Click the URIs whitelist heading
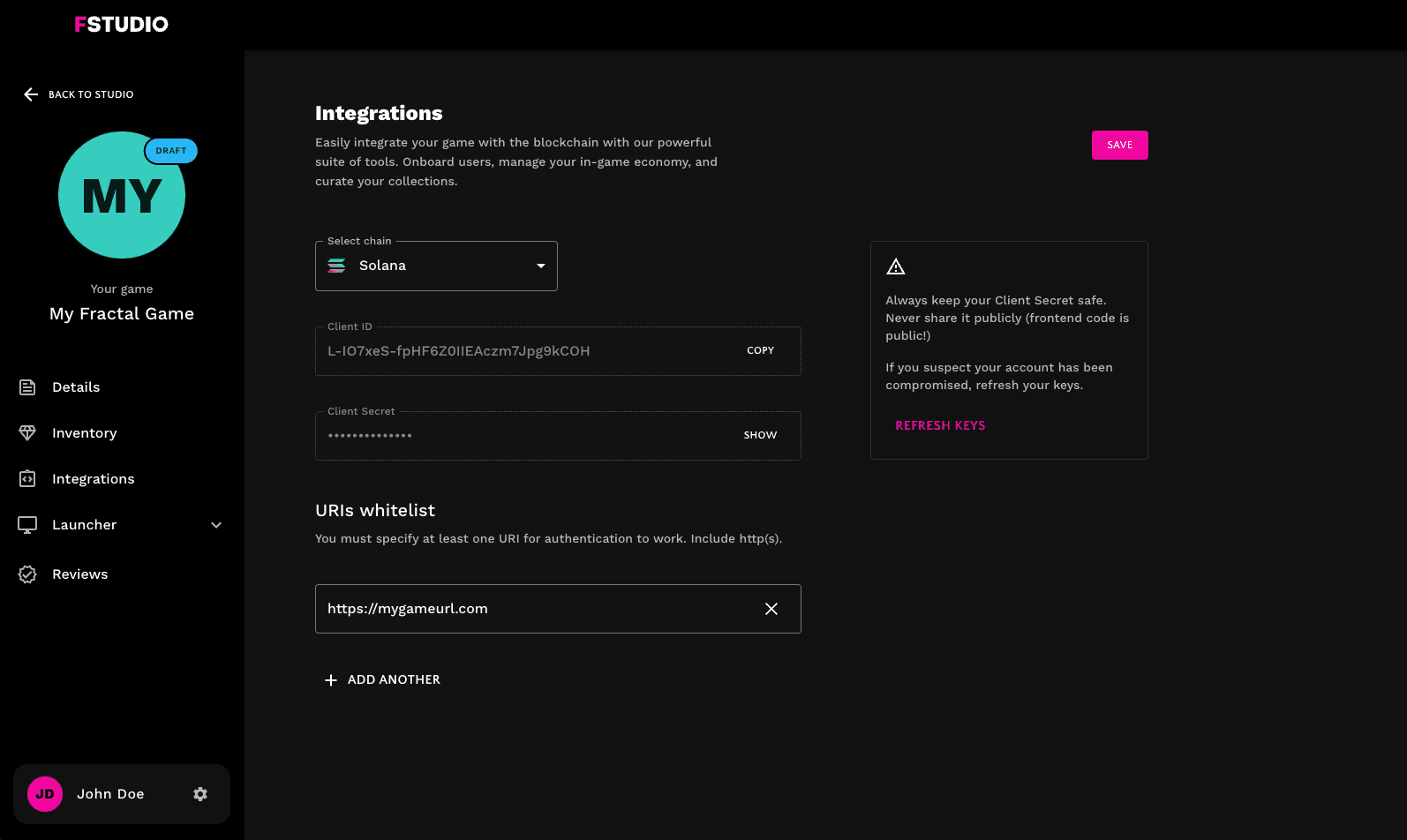The image size is (1407, 840). point(375,511)
